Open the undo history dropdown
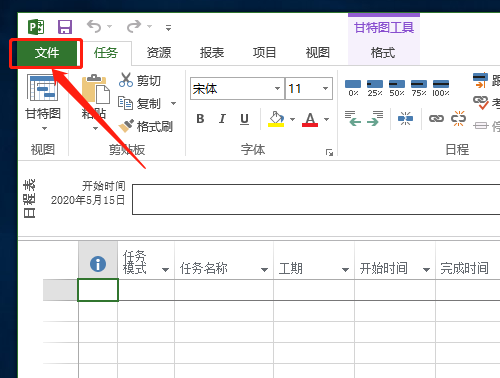The image size is (500, 378). pos(110,26)
